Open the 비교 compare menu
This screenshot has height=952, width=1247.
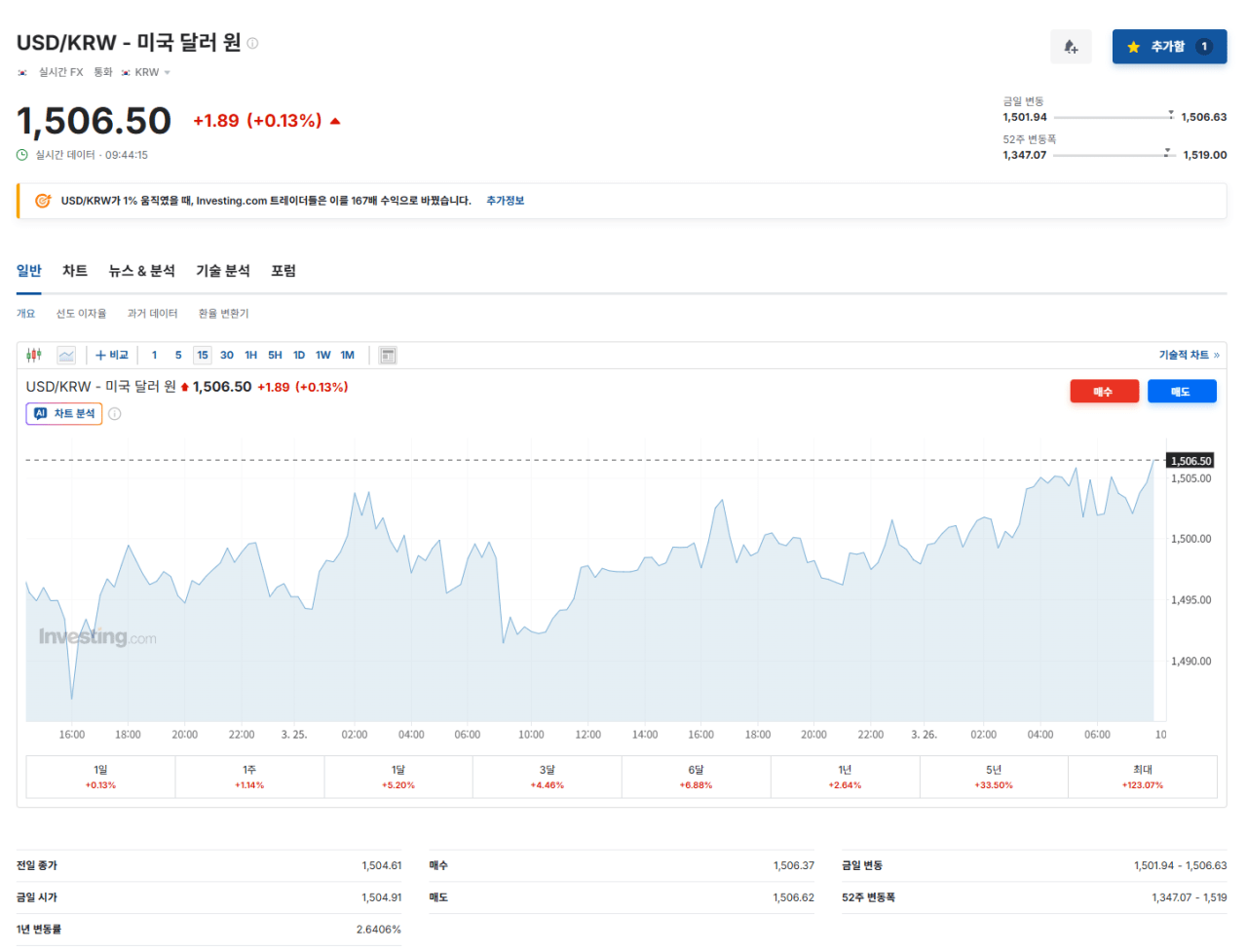pyautogui.click(x=112, y=355)
